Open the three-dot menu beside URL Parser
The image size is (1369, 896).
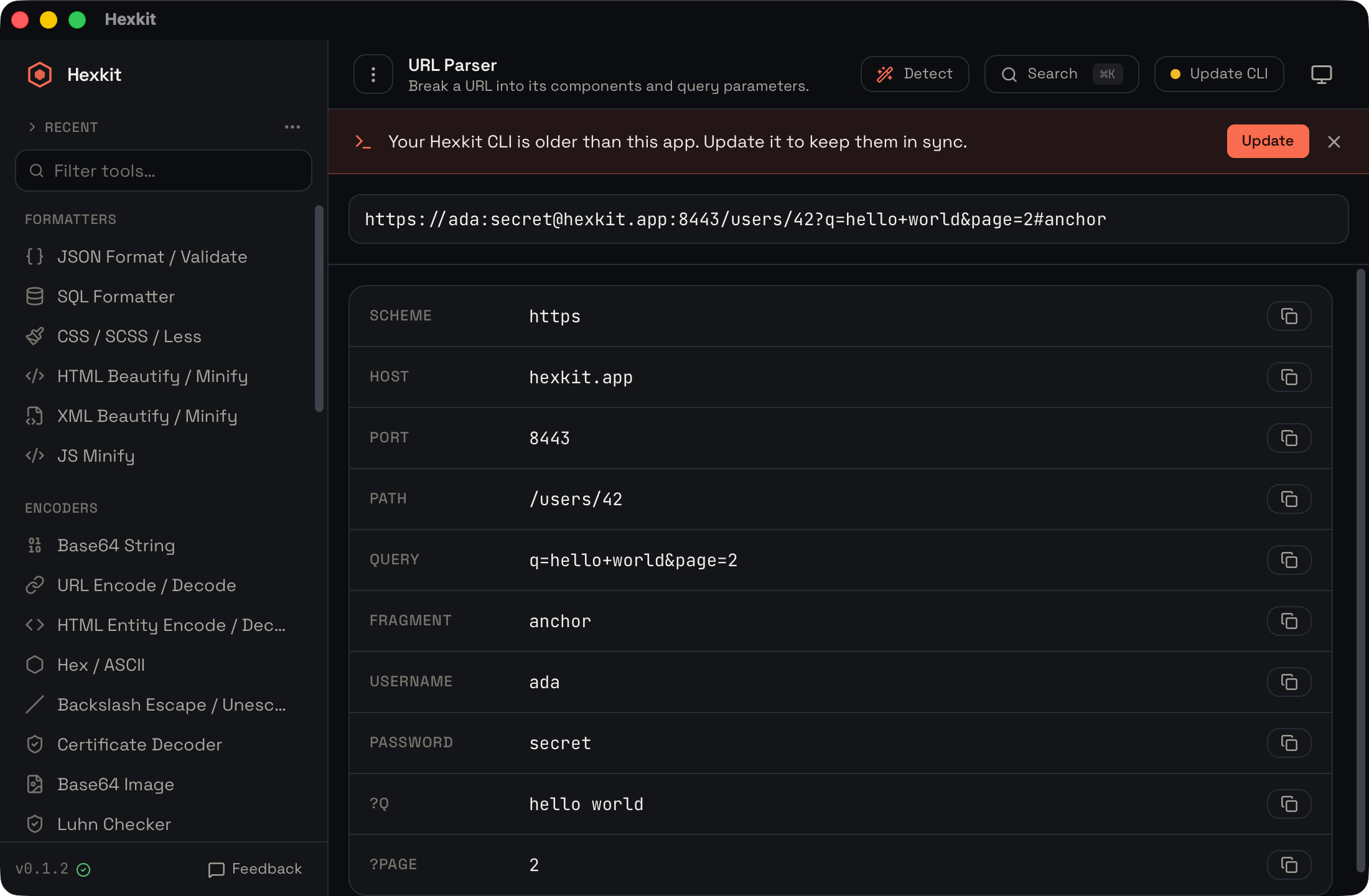(x=373, y=75)
